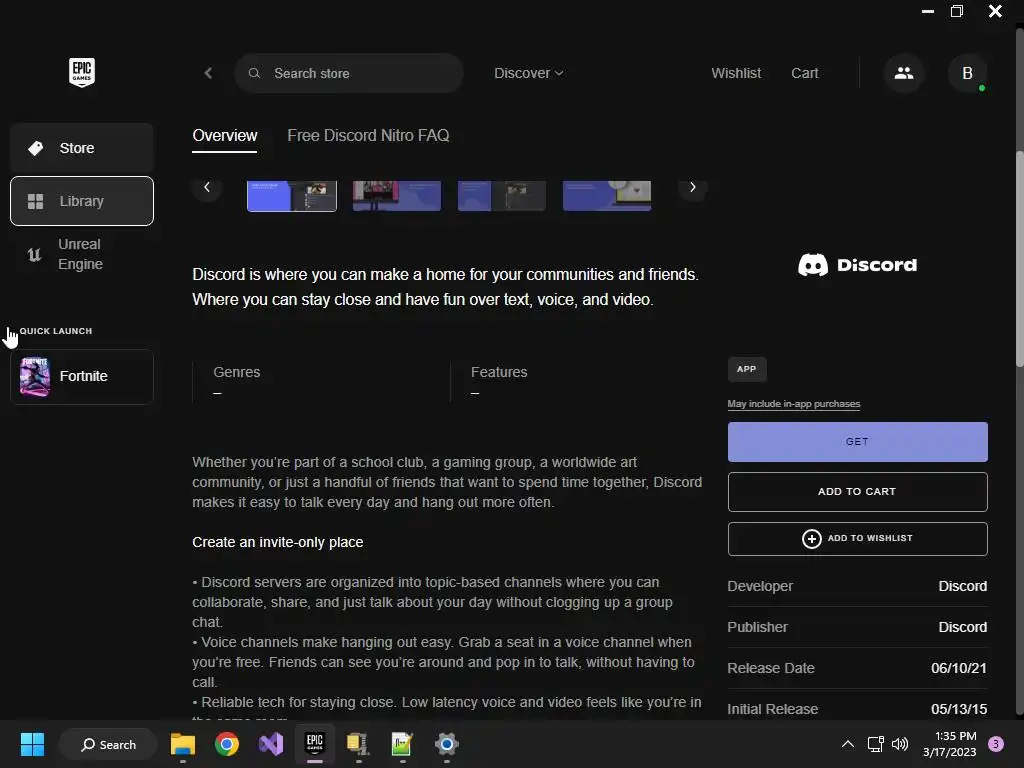
Task: Open May include in-app purchases link
Action: click(793, 404)
